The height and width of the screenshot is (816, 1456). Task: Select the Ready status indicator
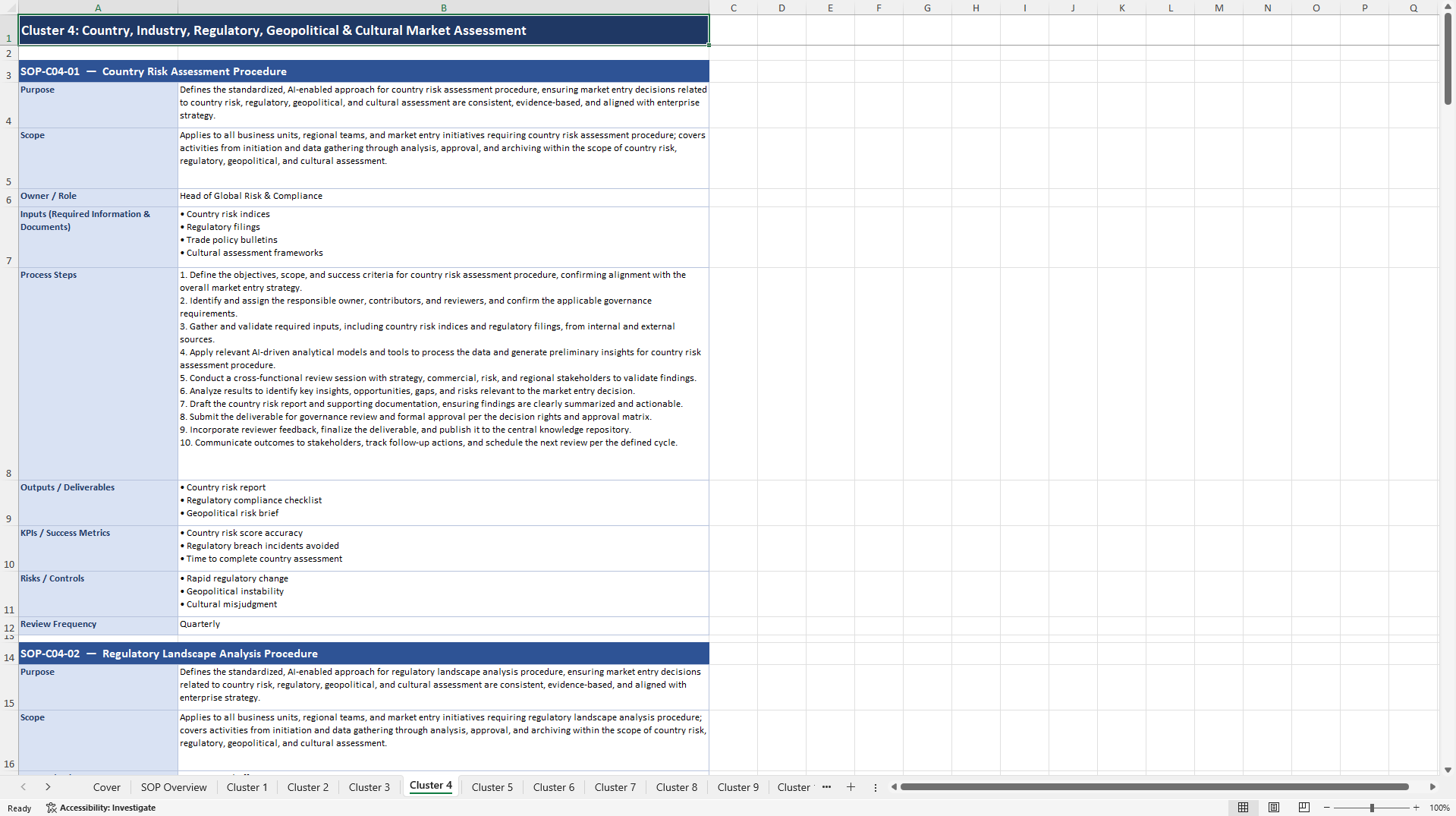click(x=20, y=808)
